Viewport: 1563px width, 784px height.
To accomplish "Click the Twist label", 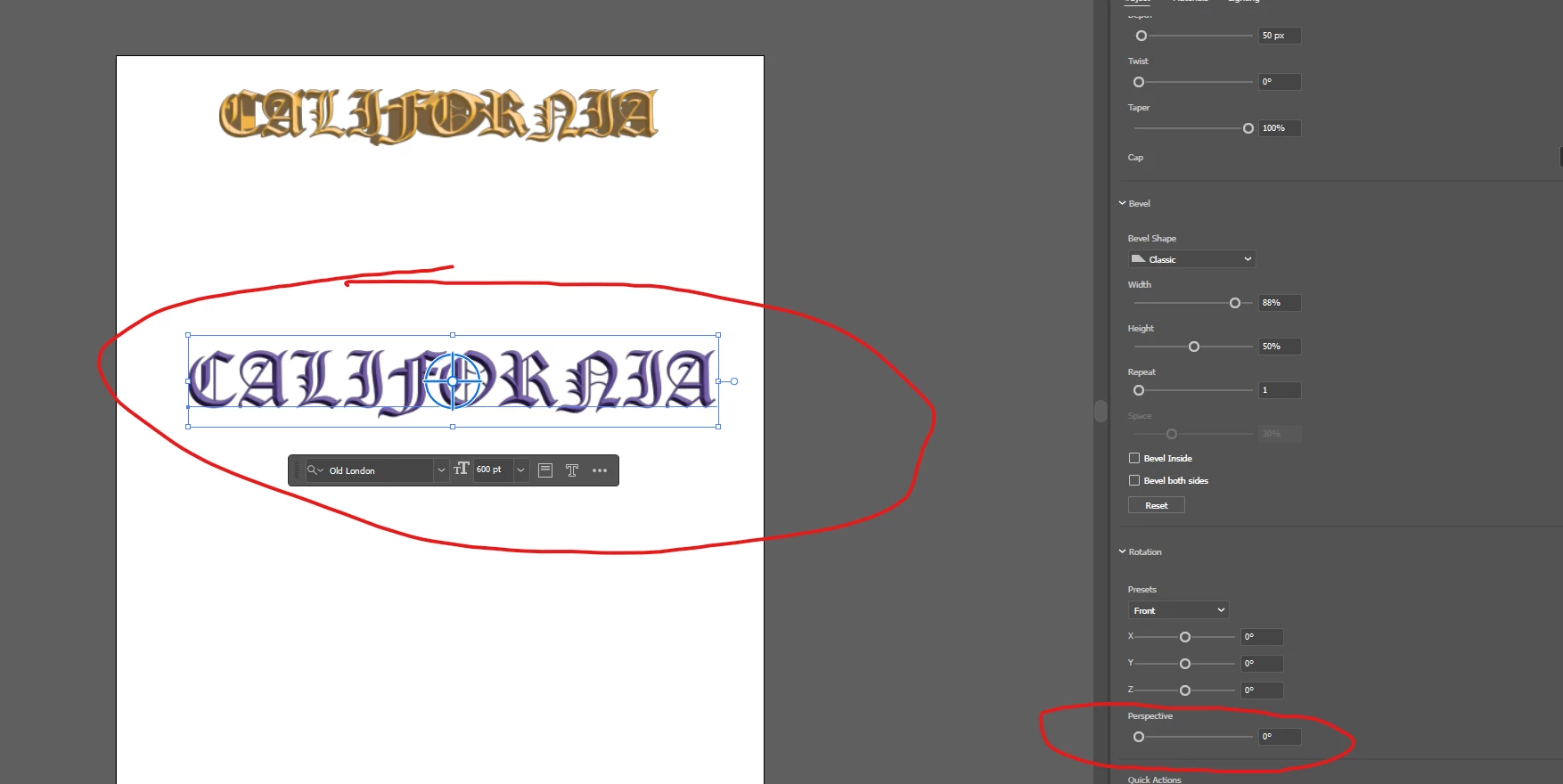I will [1138, 61].
